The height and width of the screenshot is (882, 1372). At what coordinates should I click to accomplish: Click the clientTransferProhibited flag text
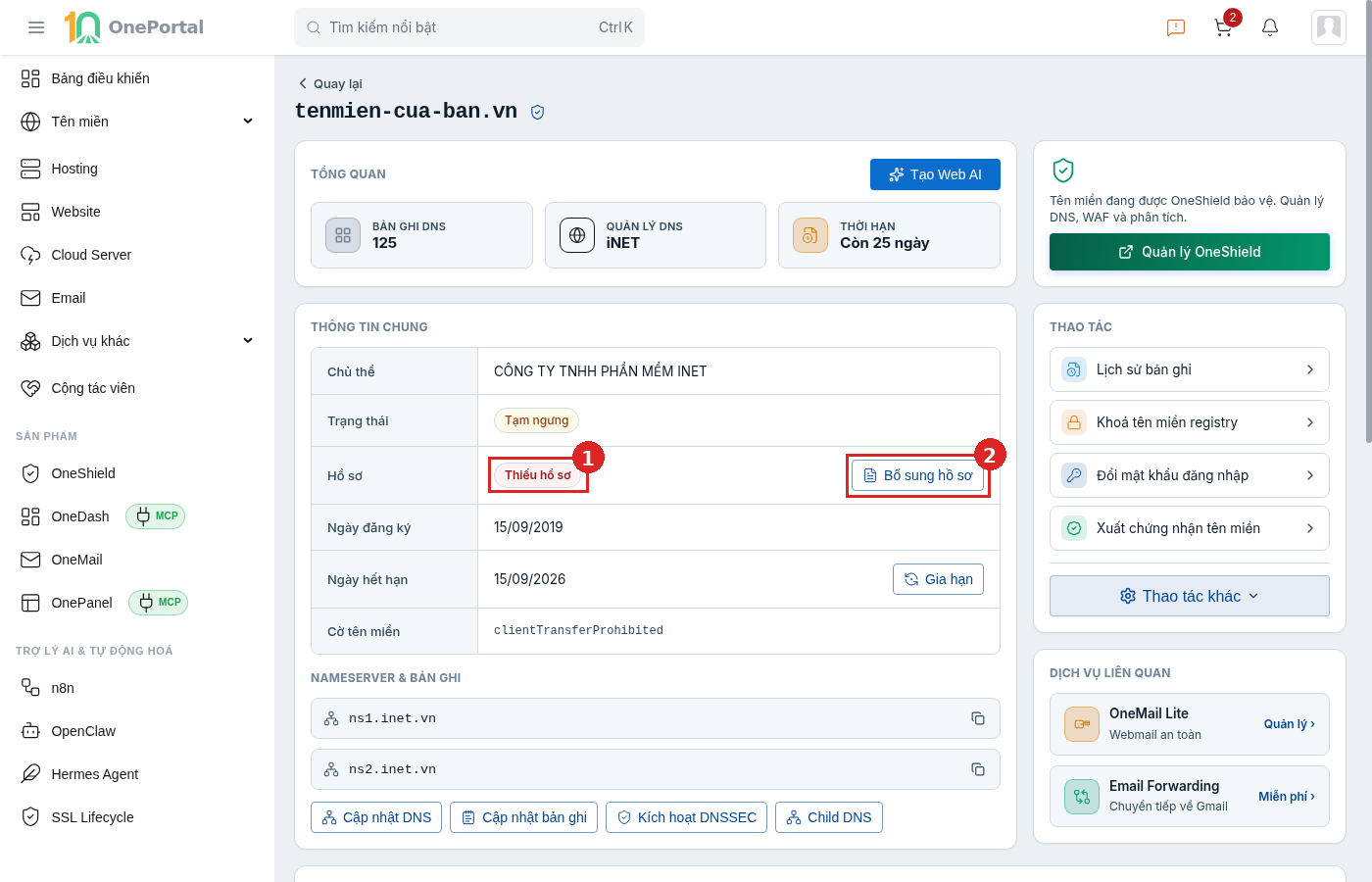coord(578,631)
